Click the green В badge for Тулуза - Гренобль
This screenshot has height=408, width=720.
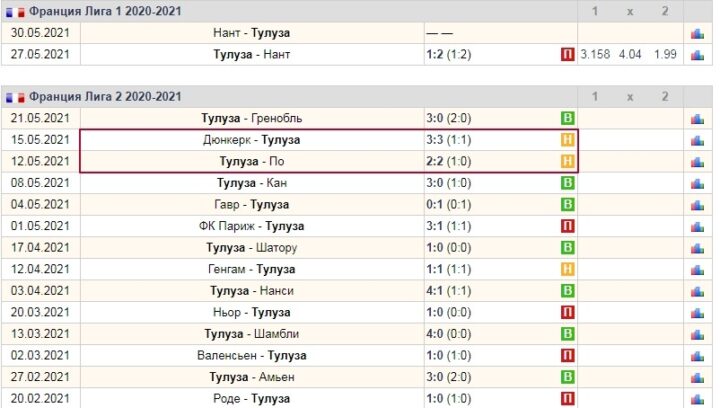[x=568, y=118]
